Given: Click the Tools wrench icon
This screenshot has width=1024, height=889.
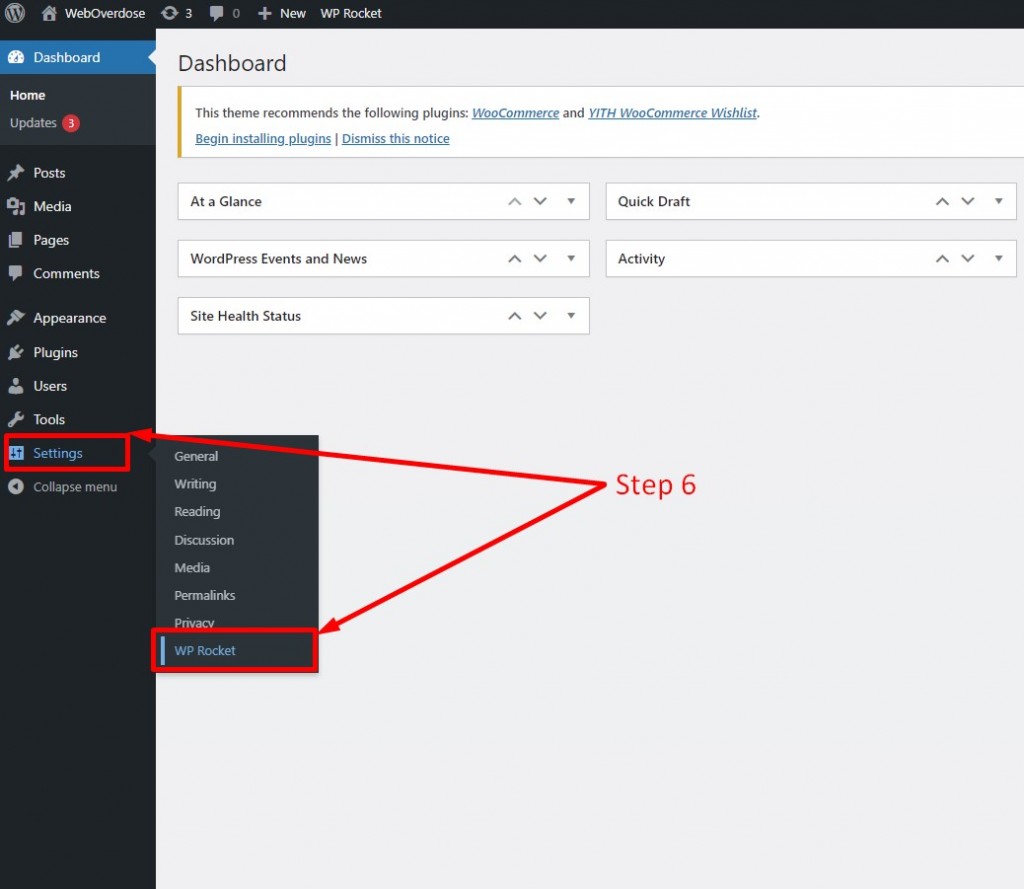Looking at the screenshot, I should [16, 419].
